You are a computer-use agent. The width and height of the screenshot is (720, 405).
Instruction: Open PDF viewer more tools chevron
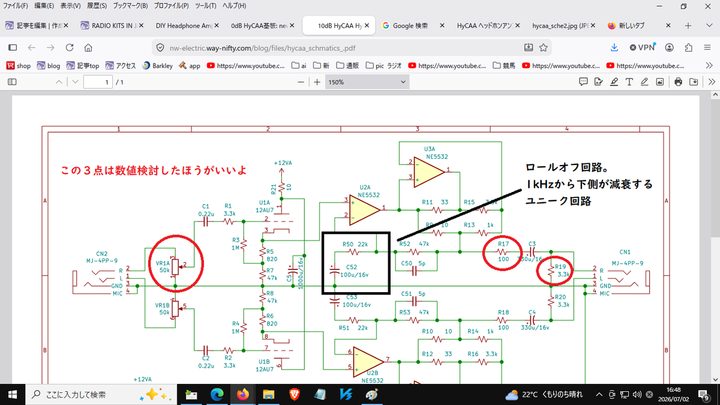711,82
